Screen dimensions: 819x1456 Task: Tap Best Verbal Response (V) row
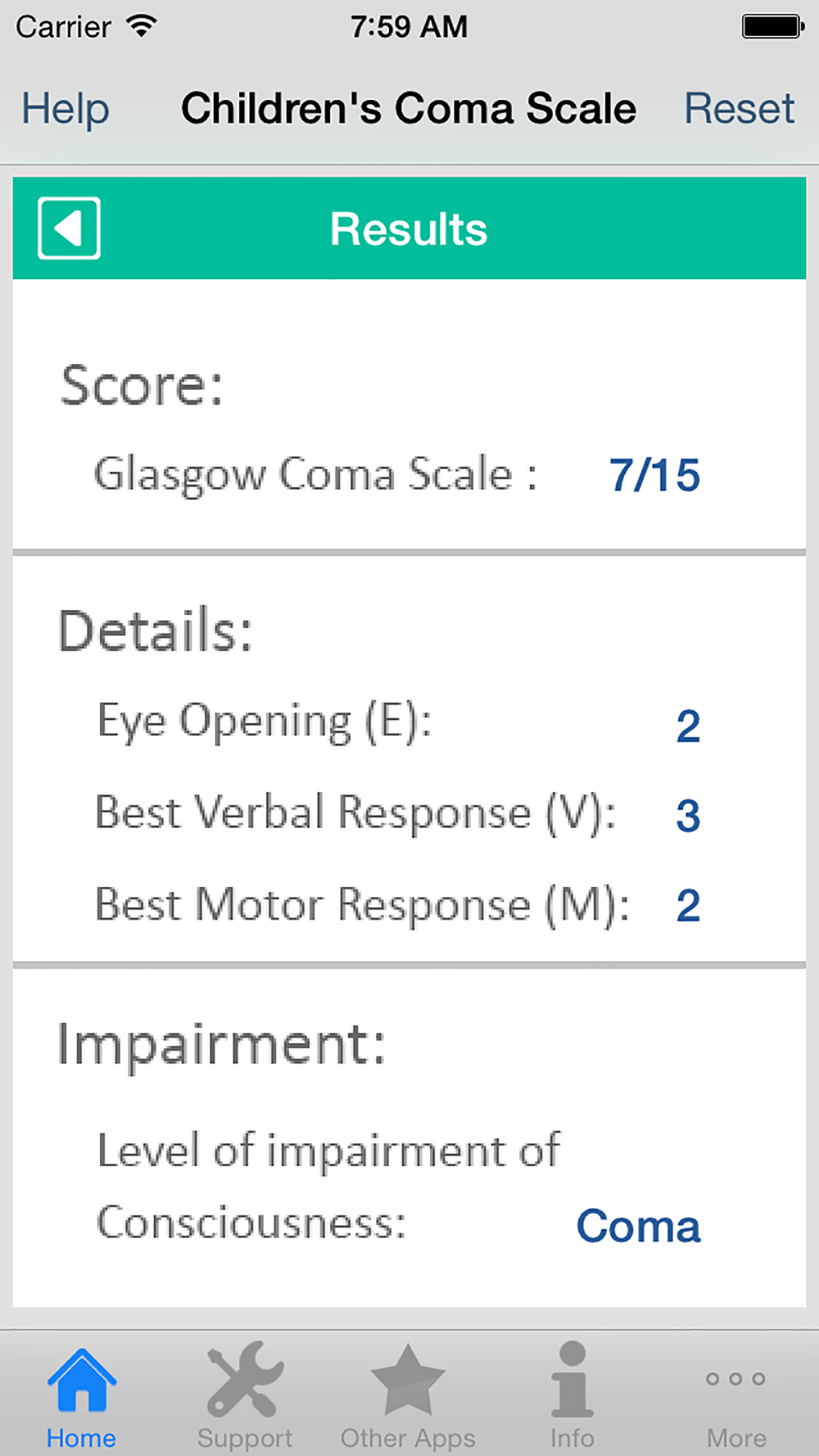pos(399,814)
